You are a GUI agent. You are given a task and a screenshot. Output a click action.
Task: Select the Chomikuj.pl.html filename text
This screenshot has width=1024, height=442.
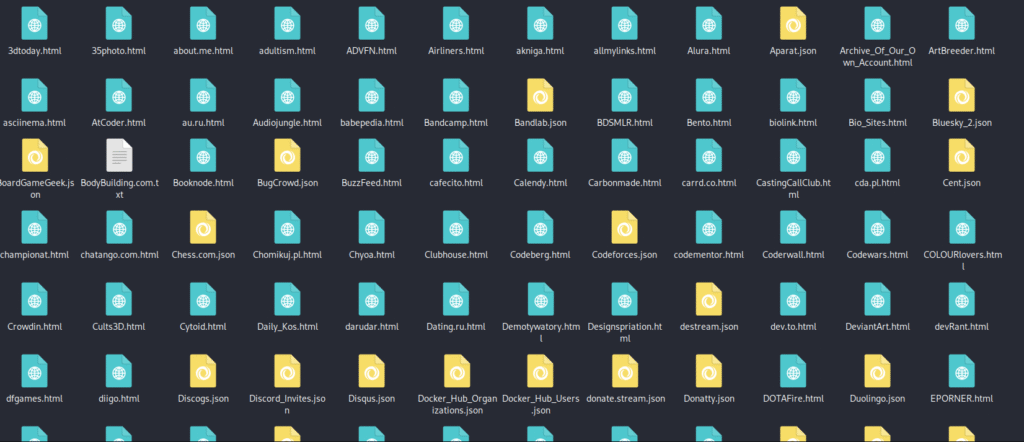click(287, 255)
